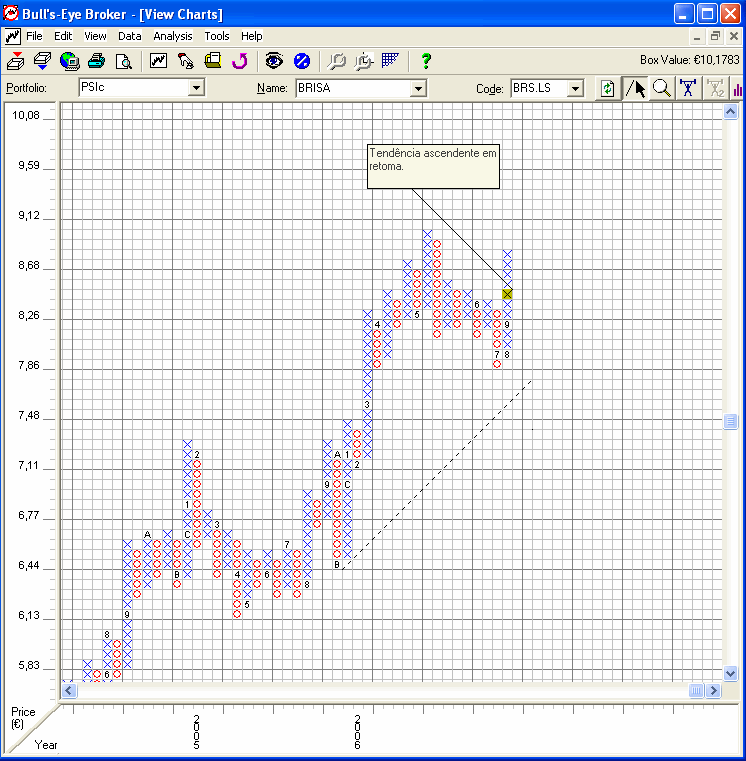Screen dimensions: 746x761
Task: Click the chart's vertical scrollbar up arrow
Action: (x=730, y=112)
